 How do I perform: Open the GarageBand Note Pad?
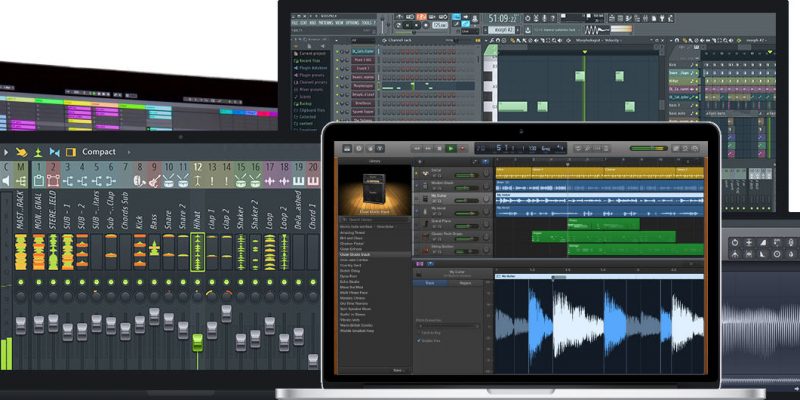click(676, 148)
